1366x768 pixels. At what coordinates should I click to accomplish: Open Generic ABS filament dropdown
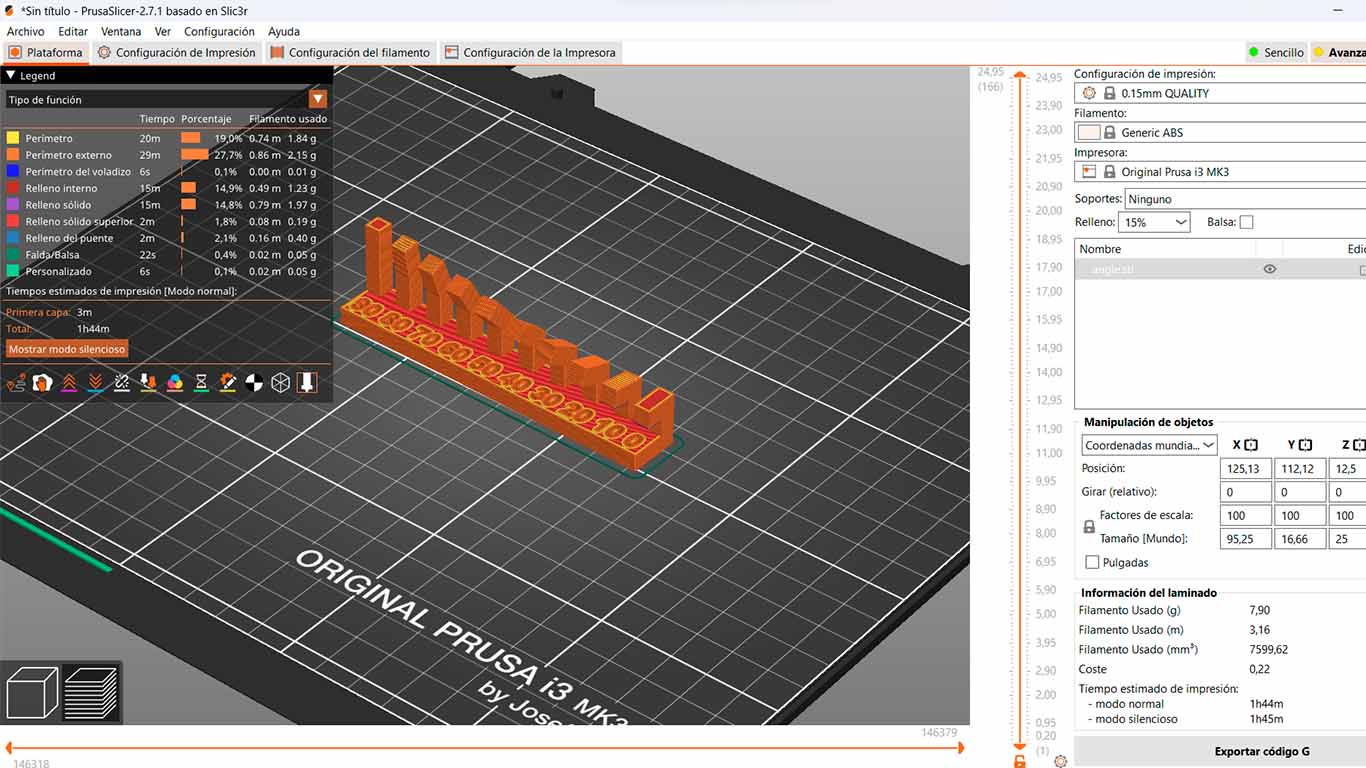coord(1220,132)
